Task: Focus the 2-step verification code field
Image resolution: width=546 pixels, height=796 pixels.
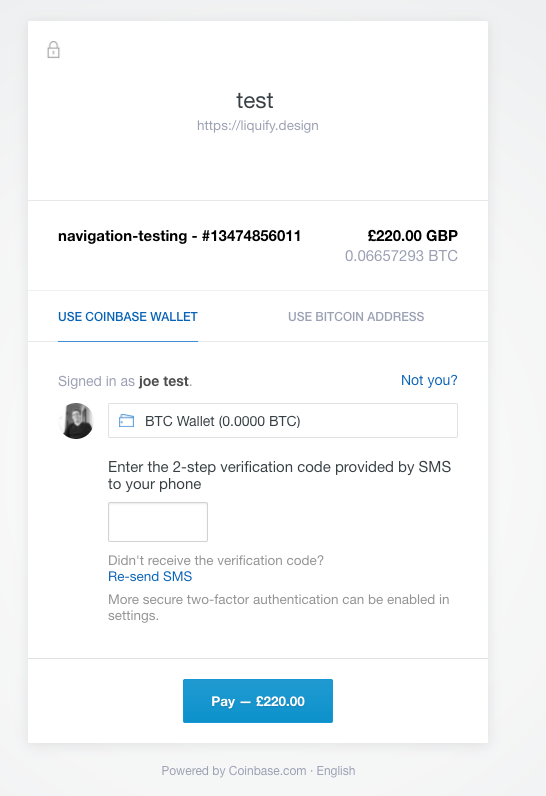Action: [x=158, y=522]
